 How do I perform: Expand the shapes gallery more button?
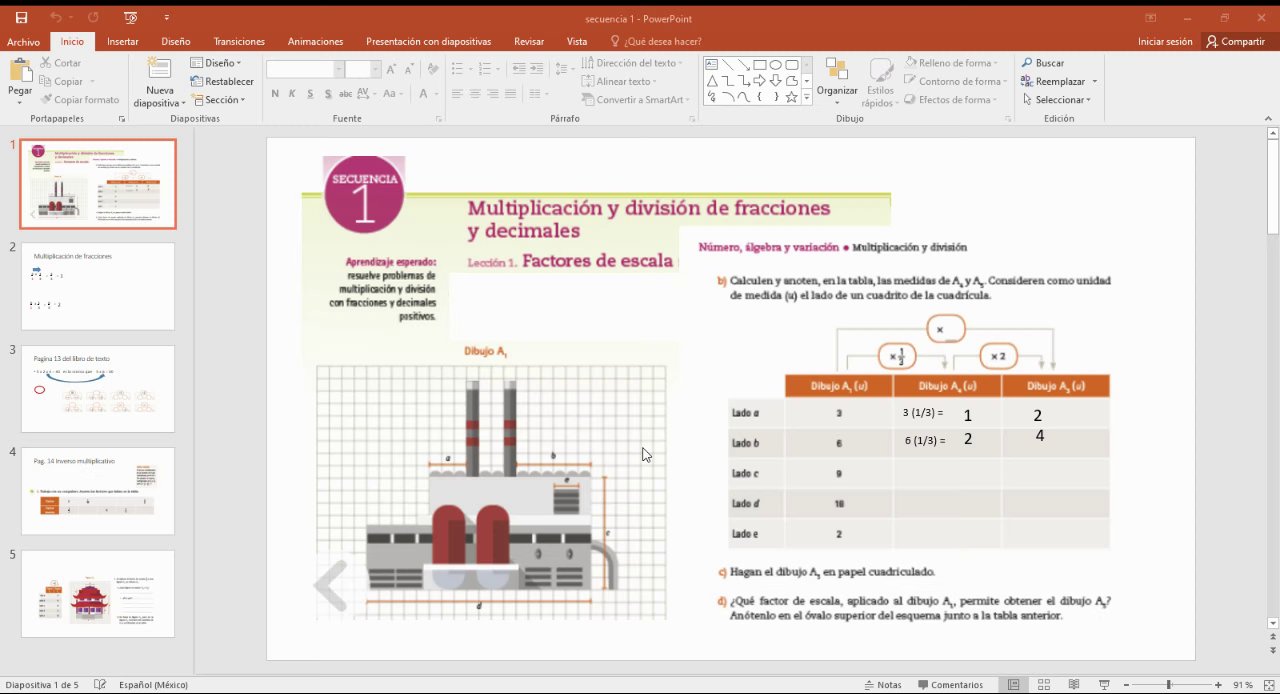(x=807, y=98)
